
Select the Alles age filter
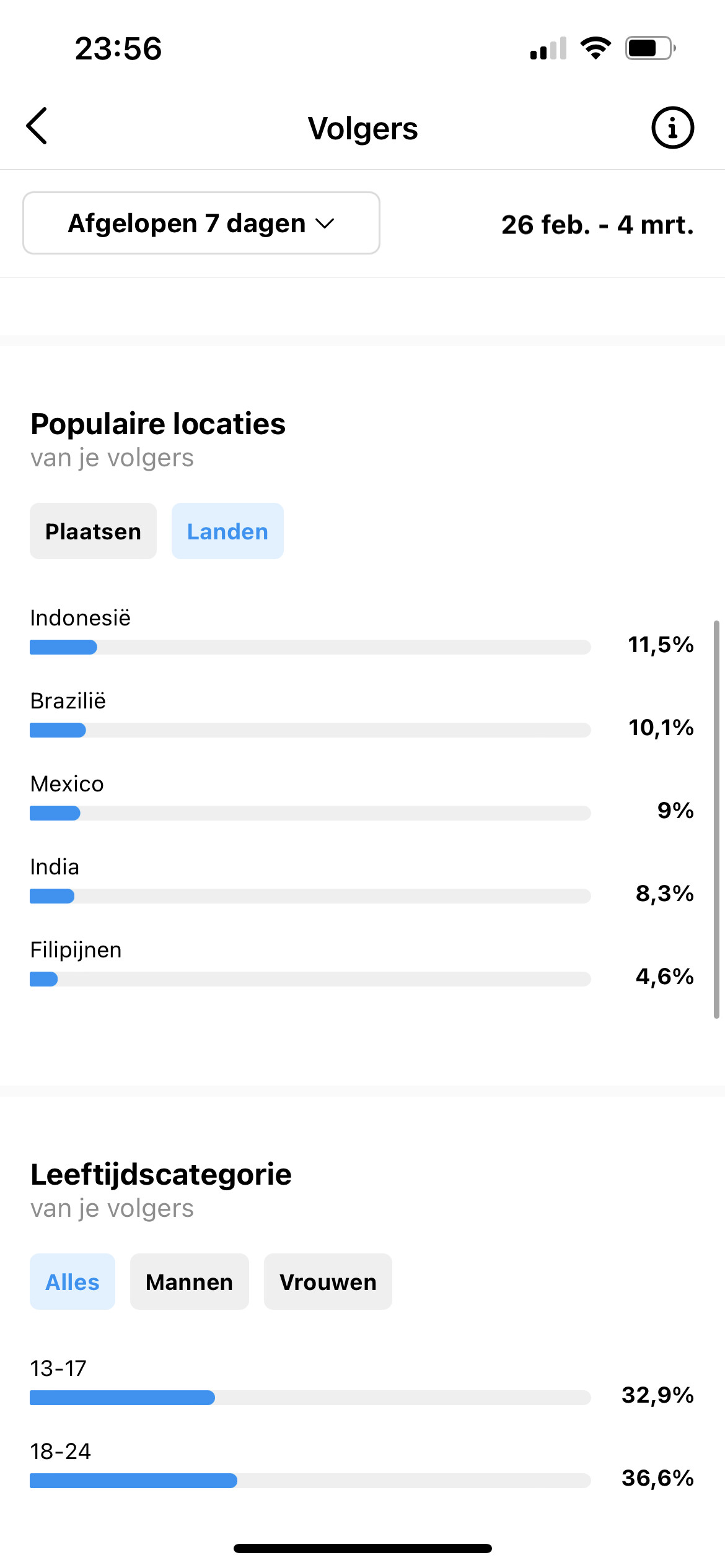pyautogui.click(x=72, y=1282)
